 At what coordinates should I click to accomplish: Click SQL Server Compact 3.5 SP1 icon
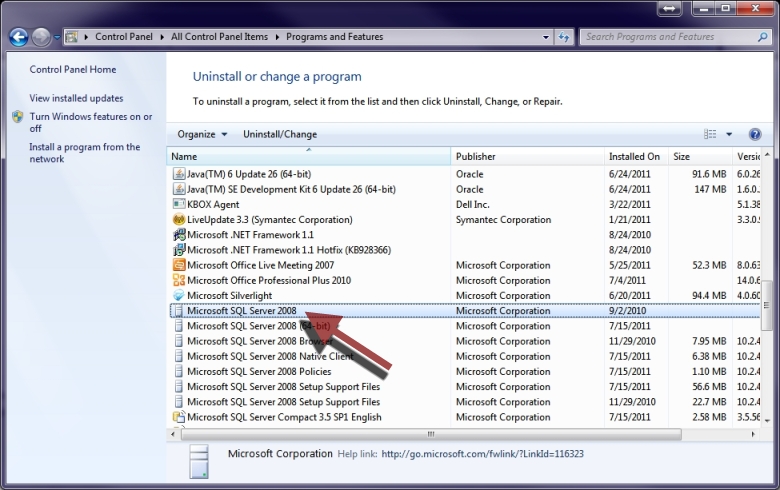[179, 417]
